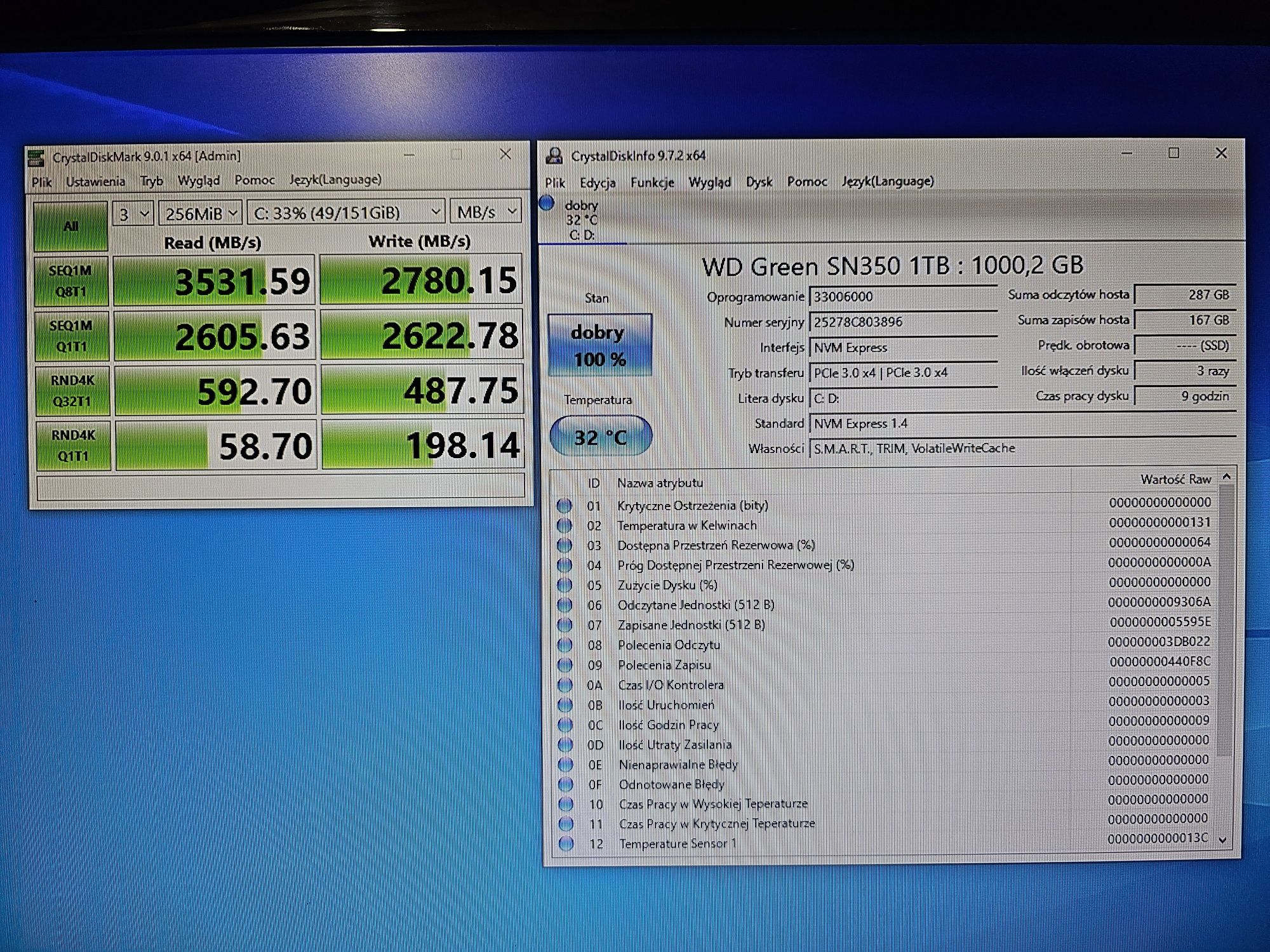1270x952 pixels.
Task: Start the SEQ1M Q8T1 test
Action: [x=70, y=281]
